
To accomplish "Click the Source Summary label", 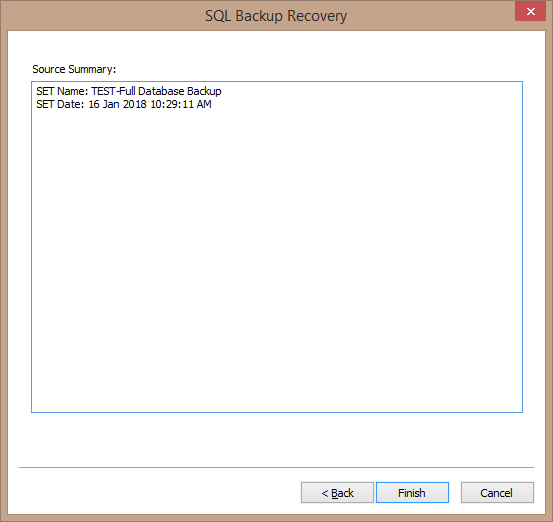I will pyautogui.click(x=74, y=69).
